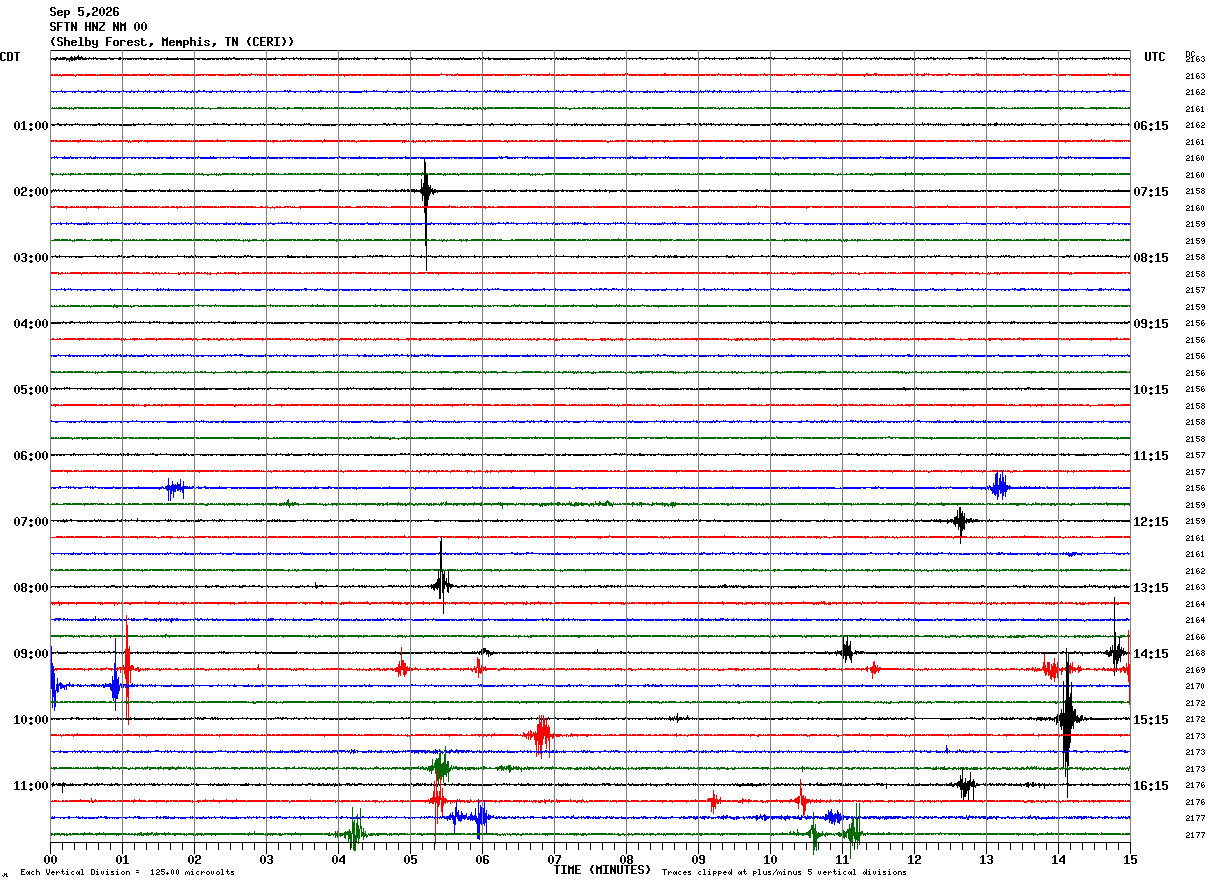
Task: Click the Sep 5,2026 date header
Action: (x=84, y=12)
